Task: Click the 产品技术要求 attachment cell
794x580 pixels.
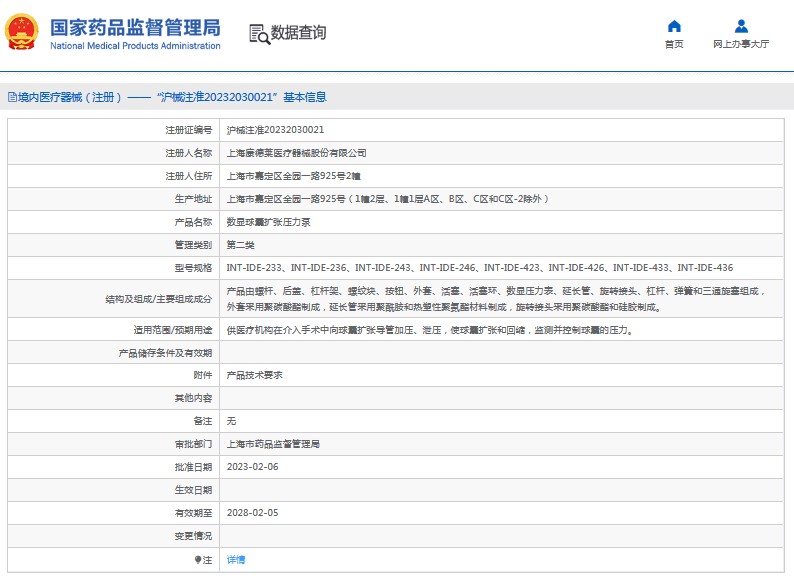Action: point(255,375)
